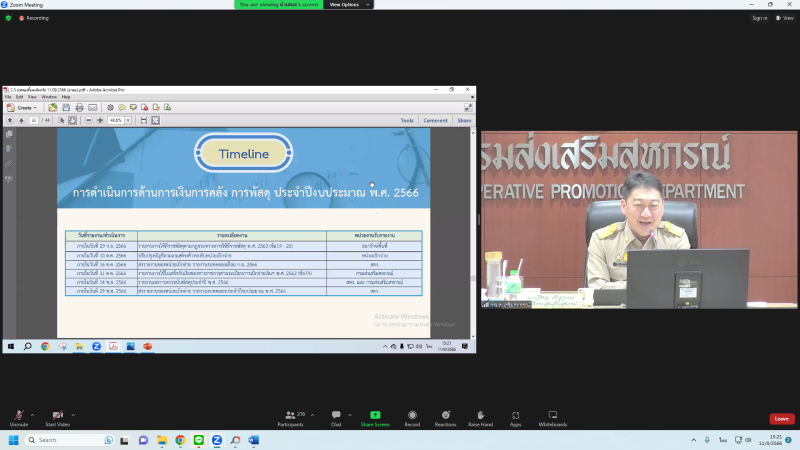Open Help menu in shared Acrobat window
This screenshot has width=800, height=450.
tap(66, 97)
